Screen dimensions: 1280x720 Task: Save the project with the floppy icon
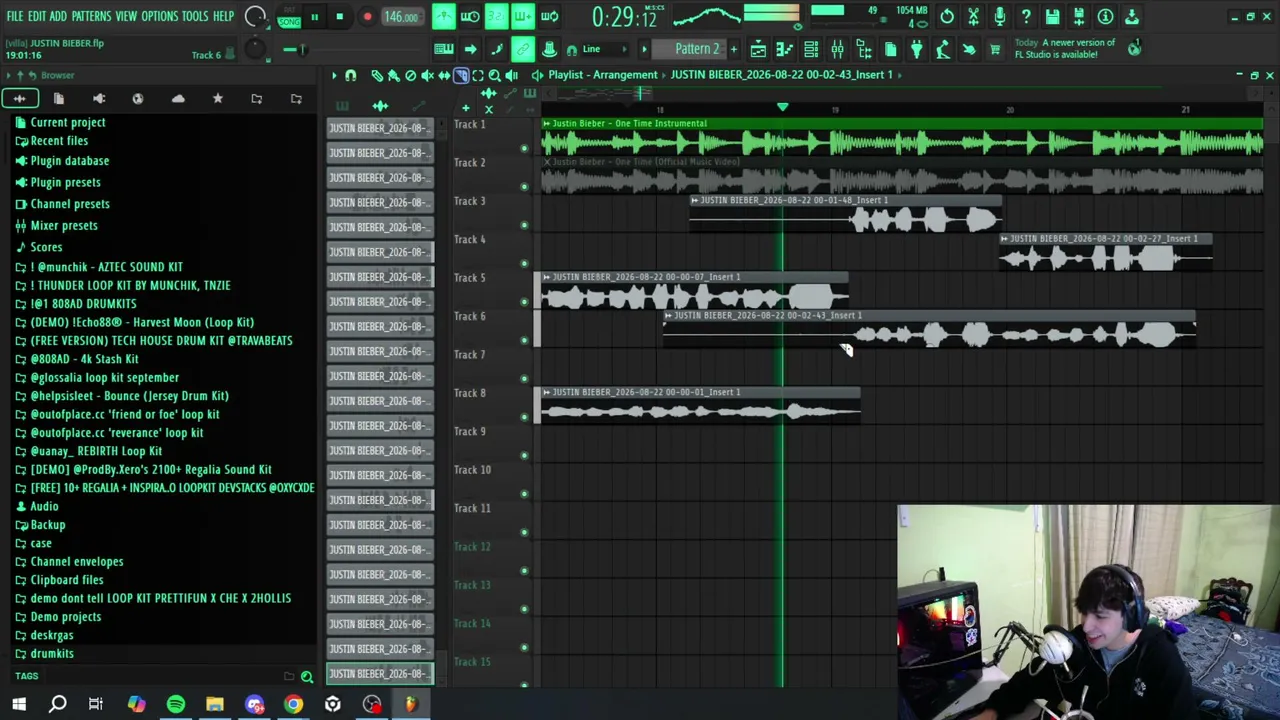1052,17
